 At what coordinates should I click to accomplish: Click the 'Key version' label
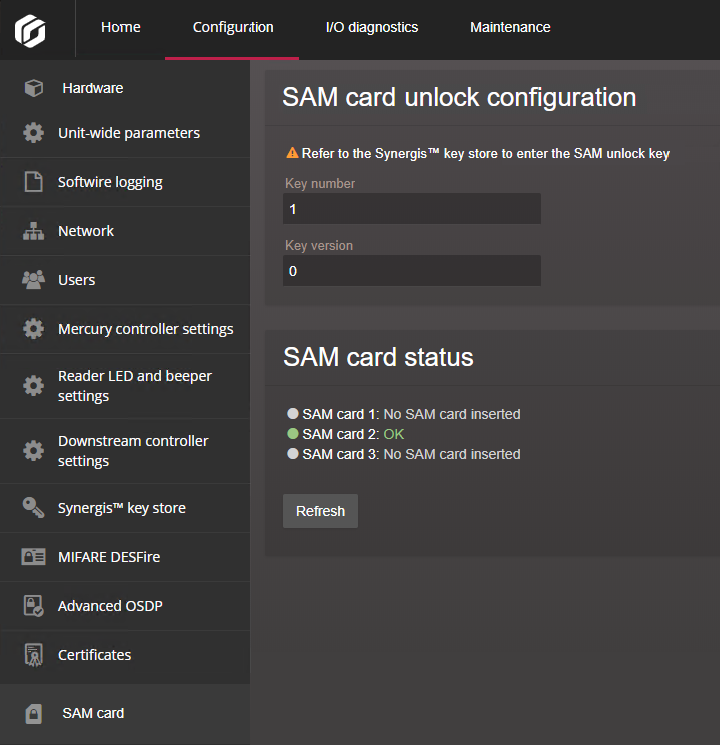[x=319, y=245]
